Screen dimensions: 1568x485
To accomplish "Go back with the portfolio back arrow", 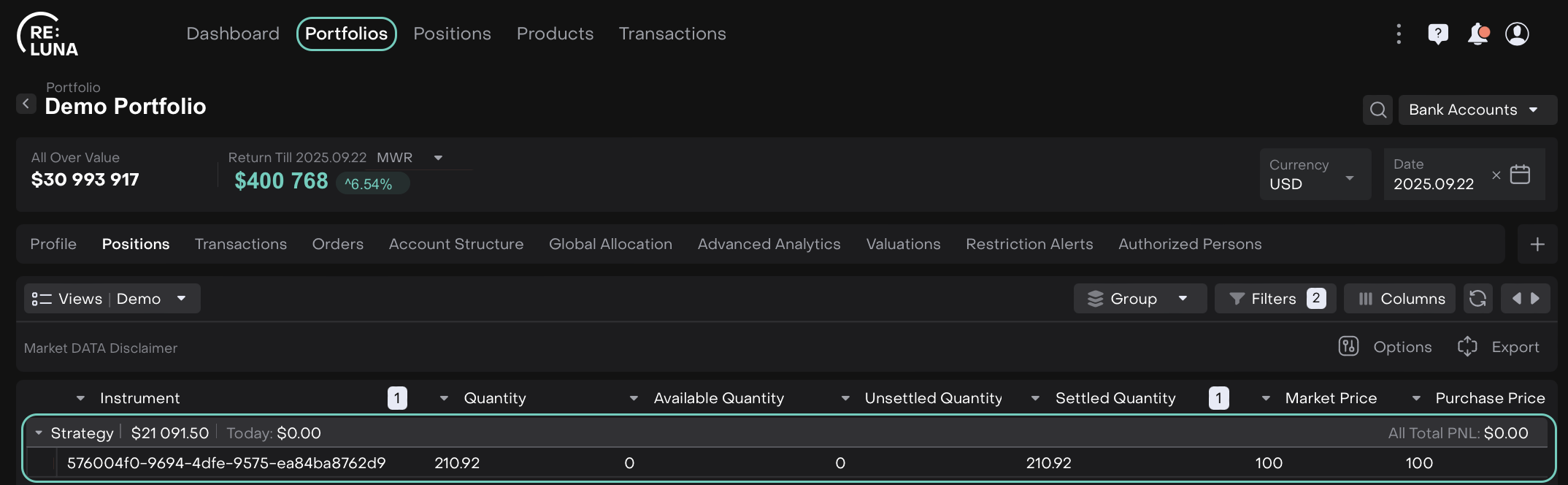I will point(26,104).
